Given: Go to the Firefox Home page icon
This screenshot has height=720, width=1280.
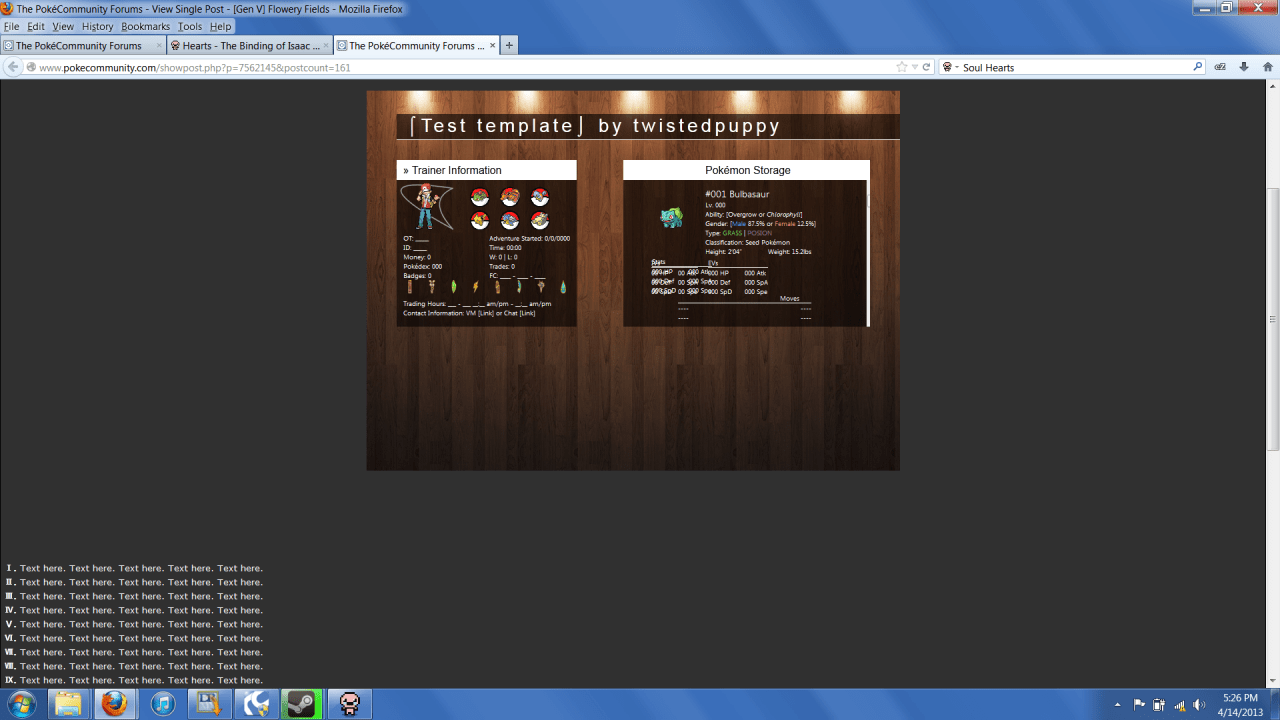Looking at the screenshot, I should (1267, 67).
